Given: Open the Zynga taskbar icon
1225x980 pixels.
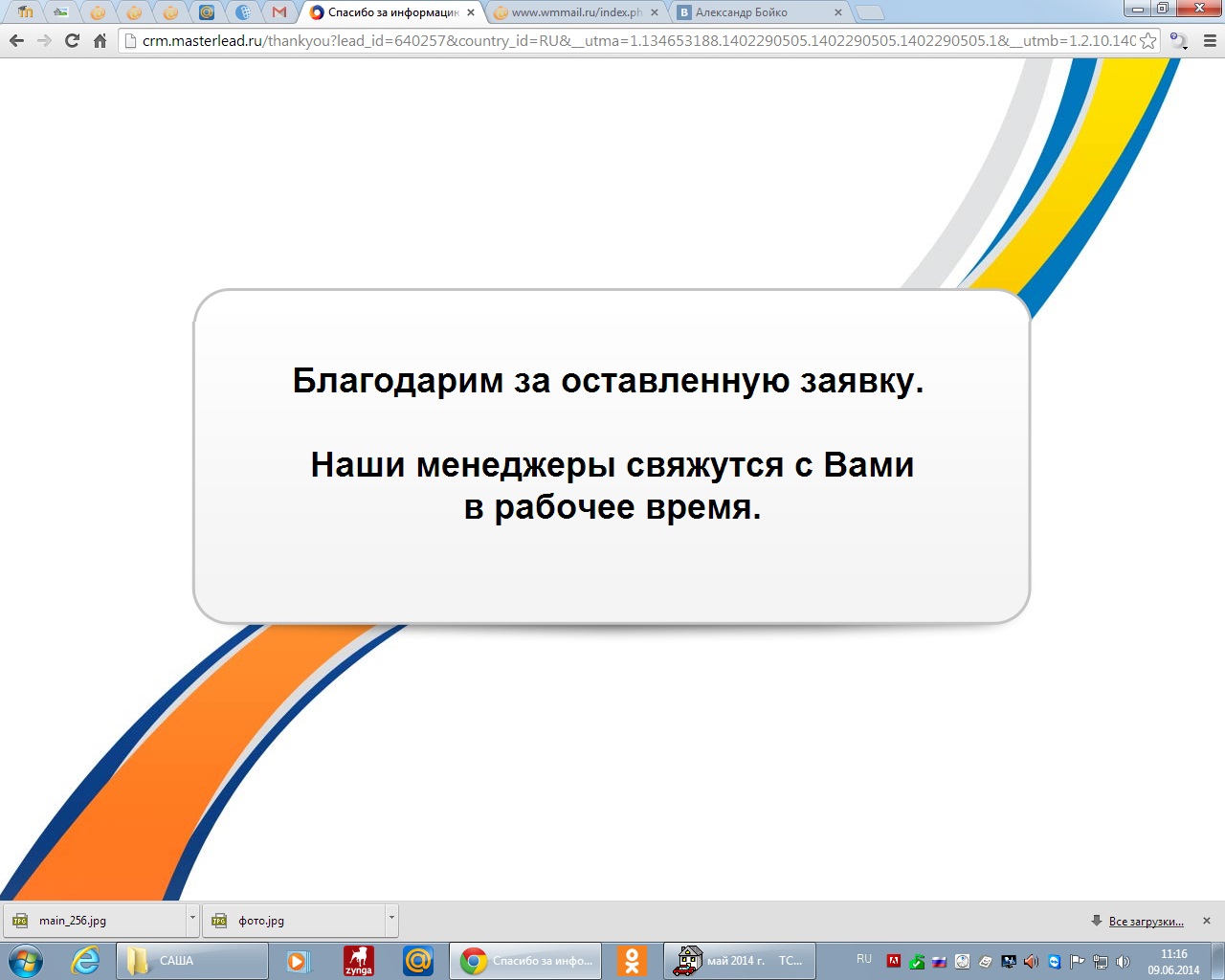Looking at the screenshot, I should coord(359,961).
